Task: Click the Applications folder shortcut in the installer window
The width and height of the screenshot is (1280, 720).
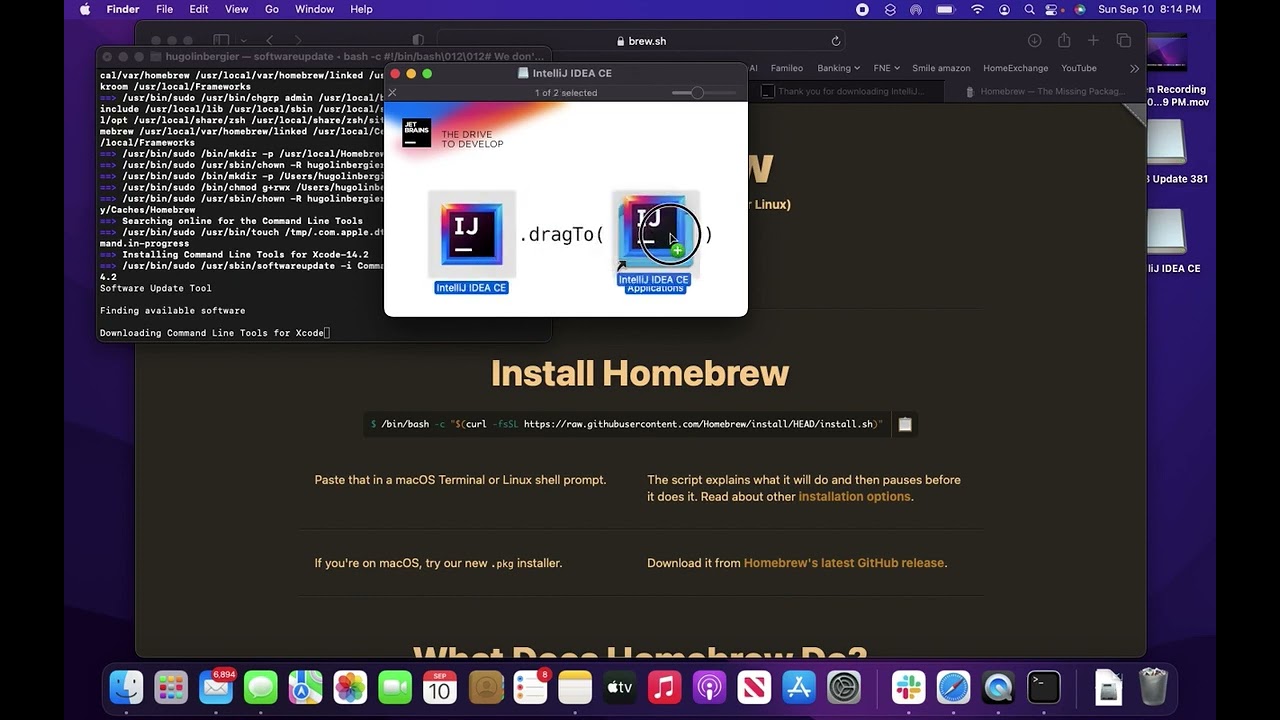Action: (x=655, y=233)
